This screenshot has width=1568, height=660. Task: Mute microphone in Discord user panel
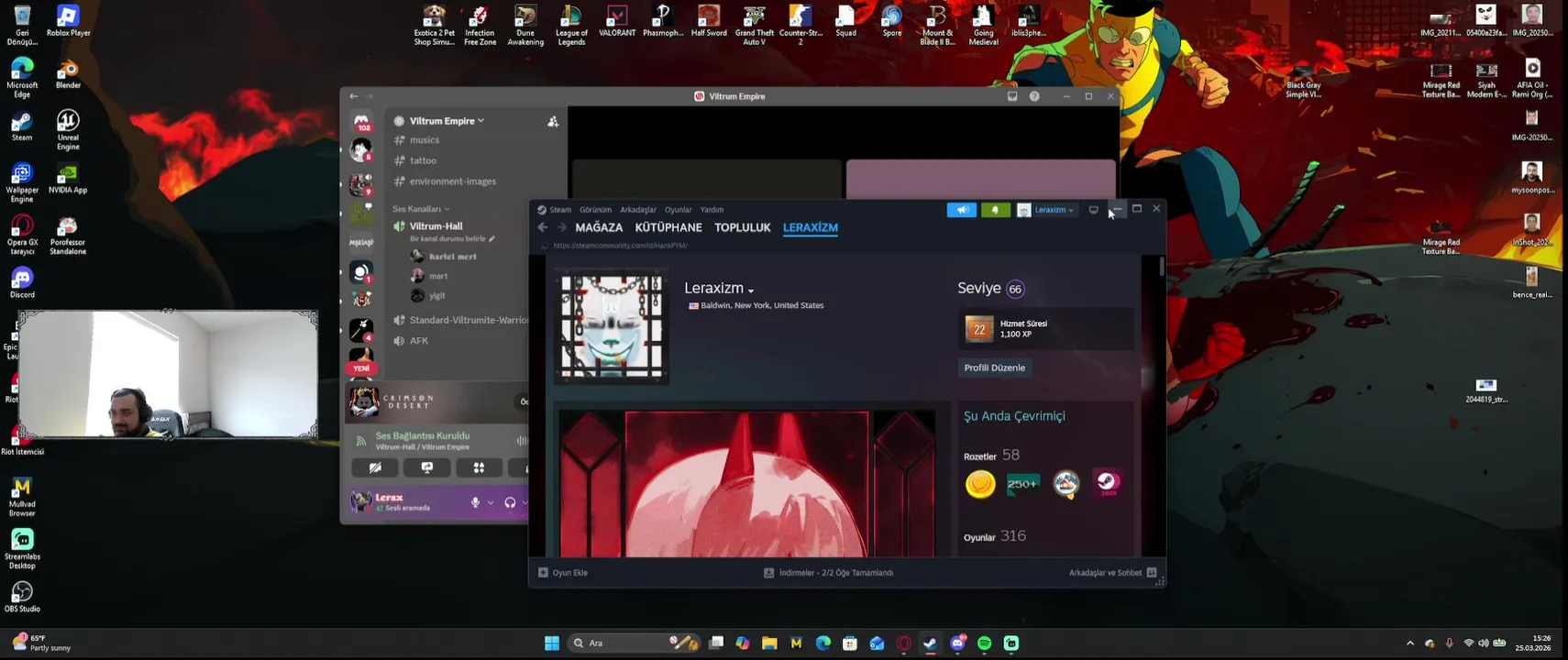(x=475, y=502)
